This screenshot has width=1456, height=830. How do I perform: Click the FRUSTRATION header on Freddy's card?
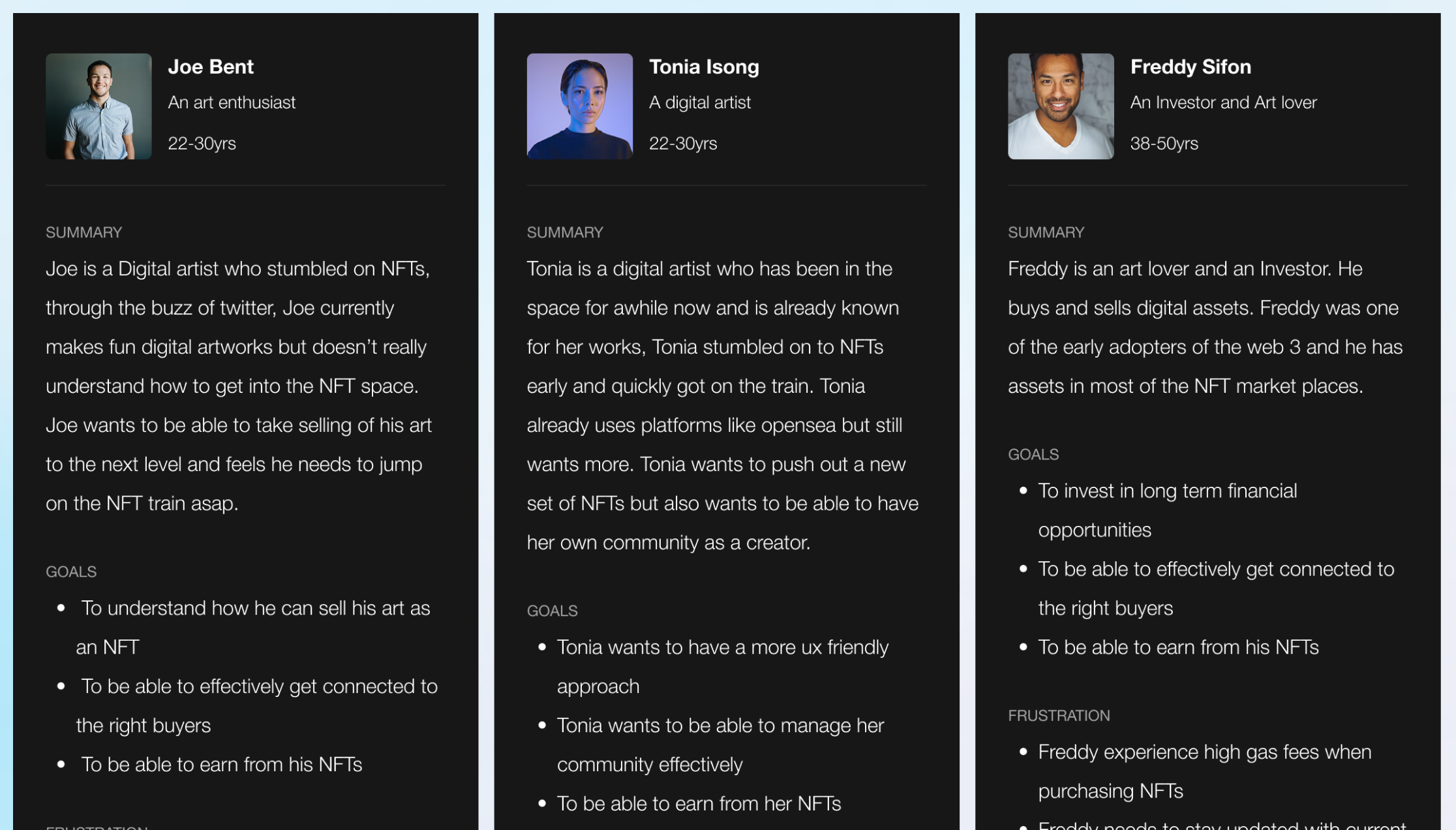tap(1059, 715)
